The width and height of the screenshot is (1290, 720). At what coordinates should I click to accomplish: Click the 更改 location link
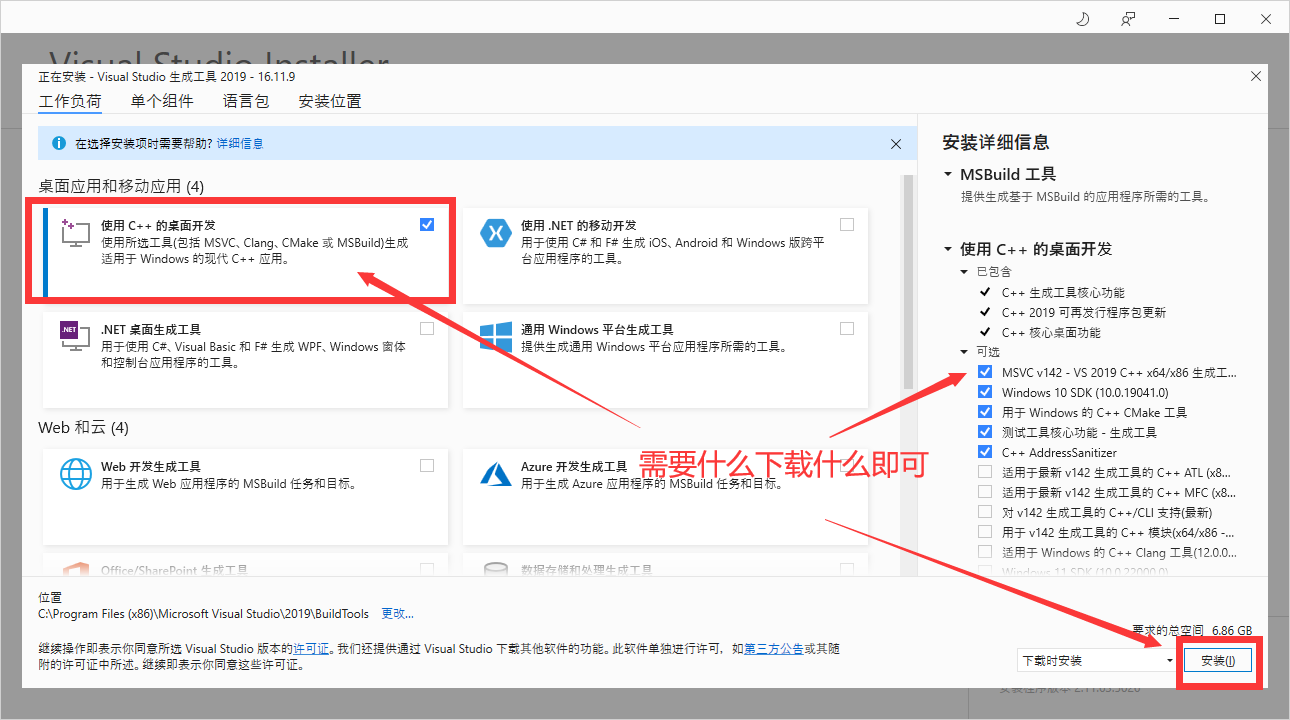point(397,613)
